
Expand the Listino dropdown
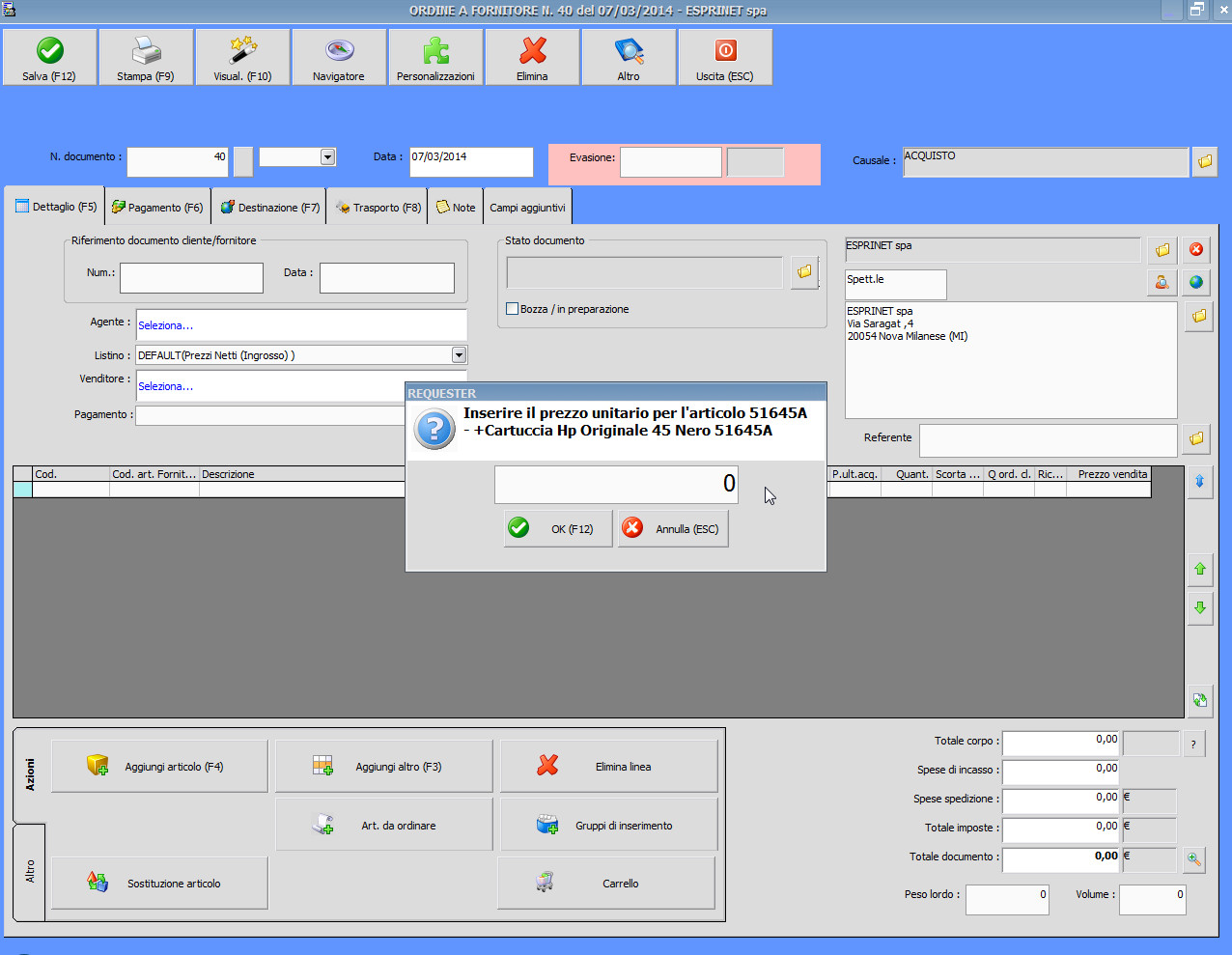[x=459, y=355]
